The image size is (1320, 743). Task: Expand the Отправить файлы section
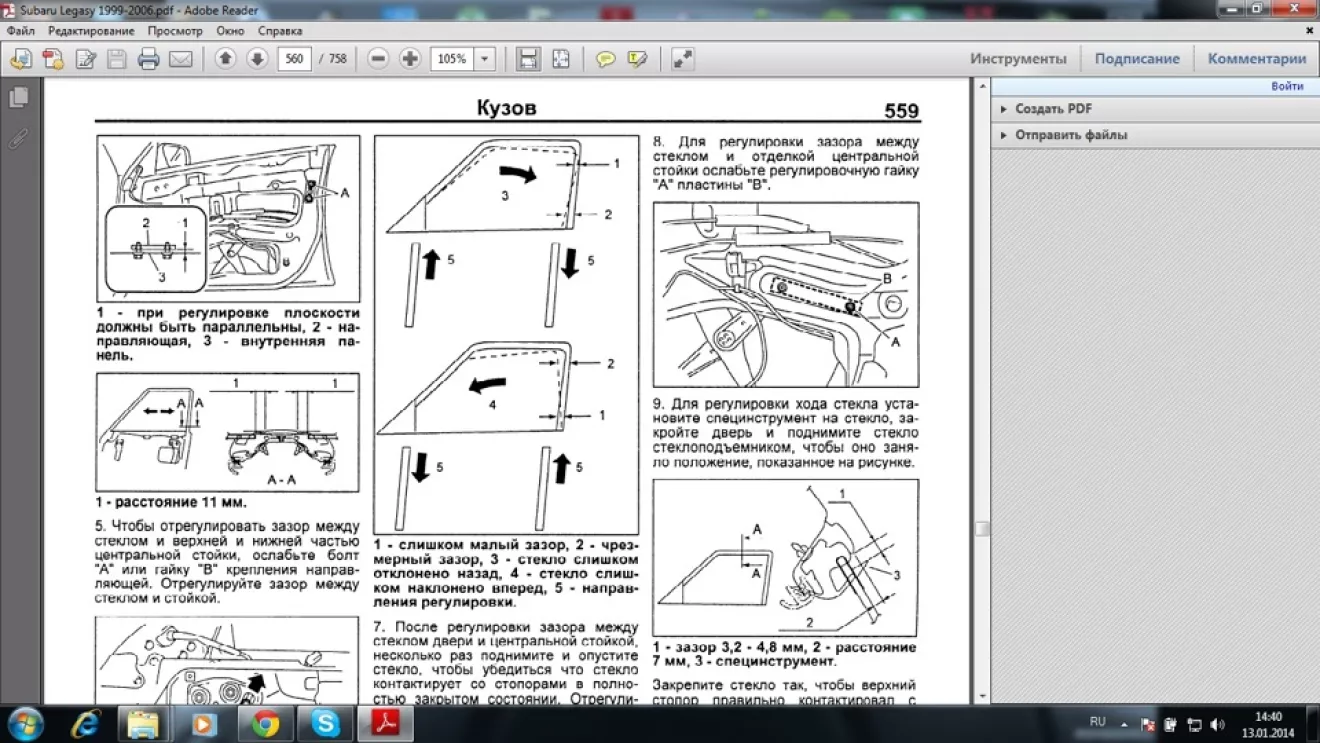(1071, 135)
